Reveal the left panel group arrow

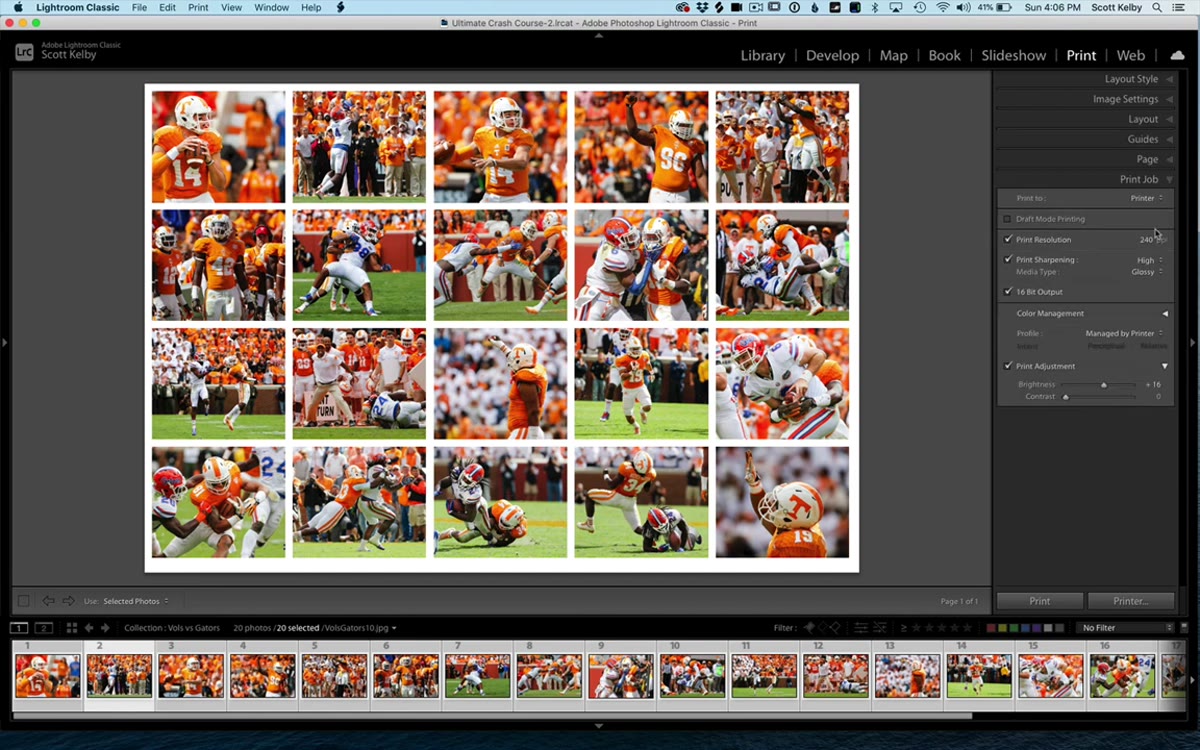pos(5,343)
